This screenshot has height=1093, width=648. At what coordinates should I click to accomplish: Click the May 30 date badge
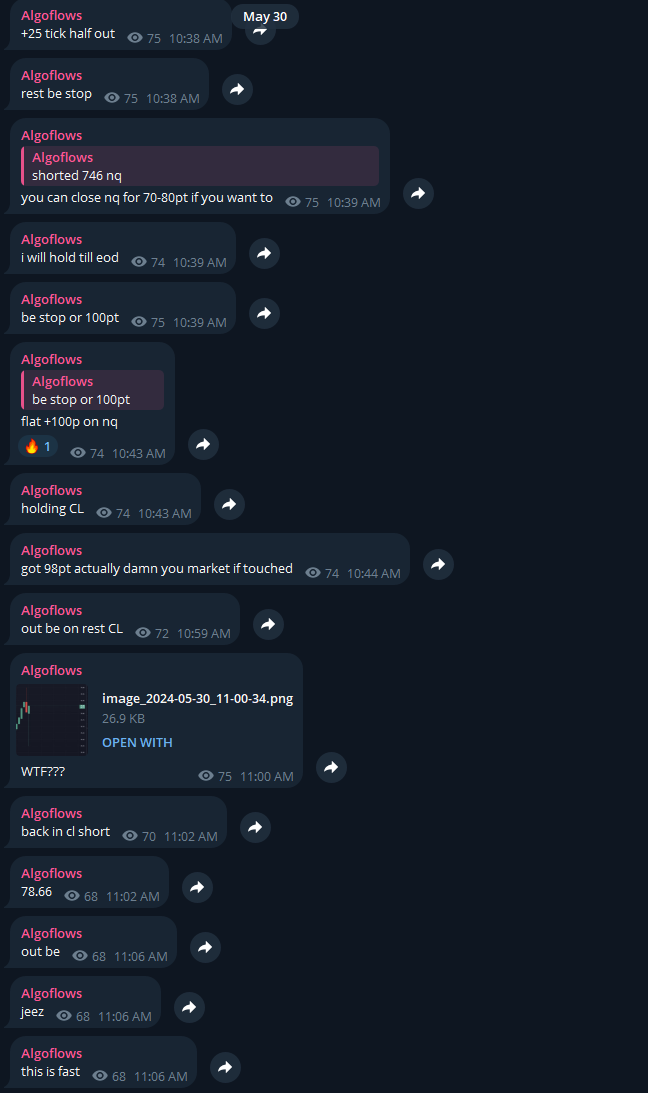coord(265,17)
